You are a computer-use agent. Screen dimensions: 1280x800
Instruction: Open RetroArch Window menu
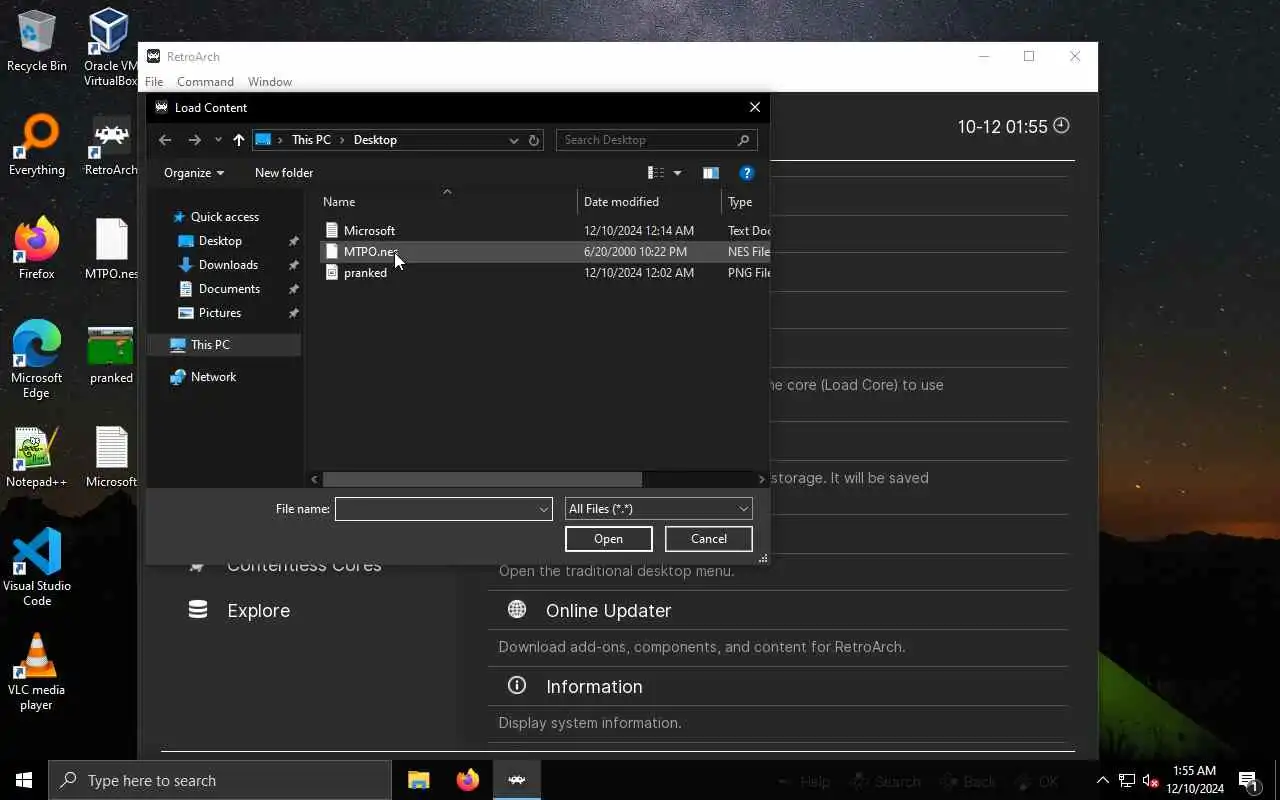(270, 82)
